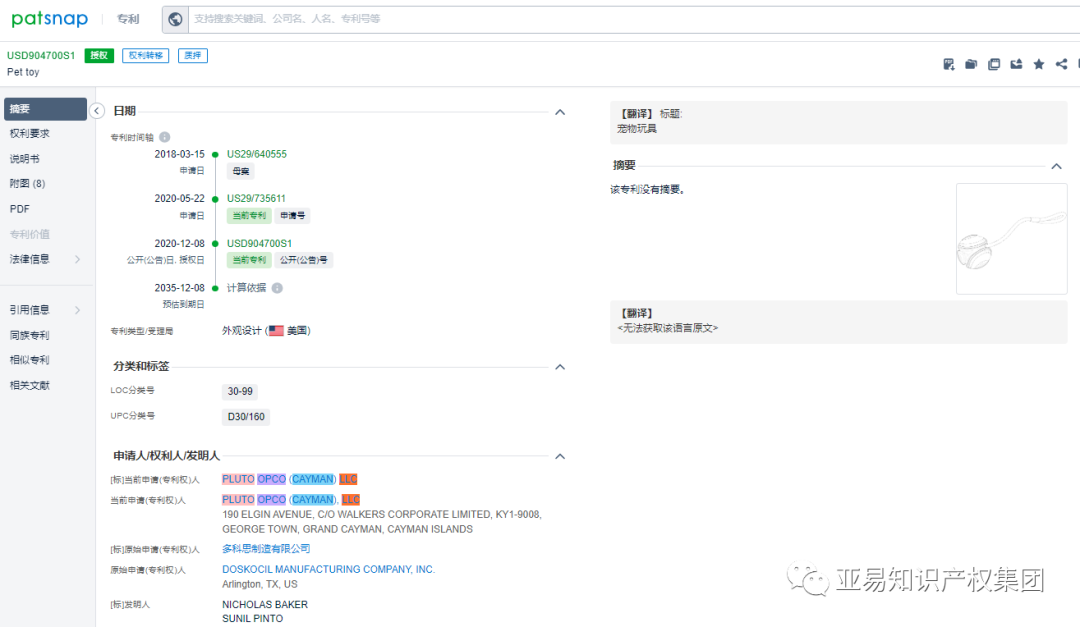Click standardized assignee PLUTO OPCO (CAYMAN) LLC
This screenshot has height=627, width=1080.
pyautogui.click(x=289, y=480)
